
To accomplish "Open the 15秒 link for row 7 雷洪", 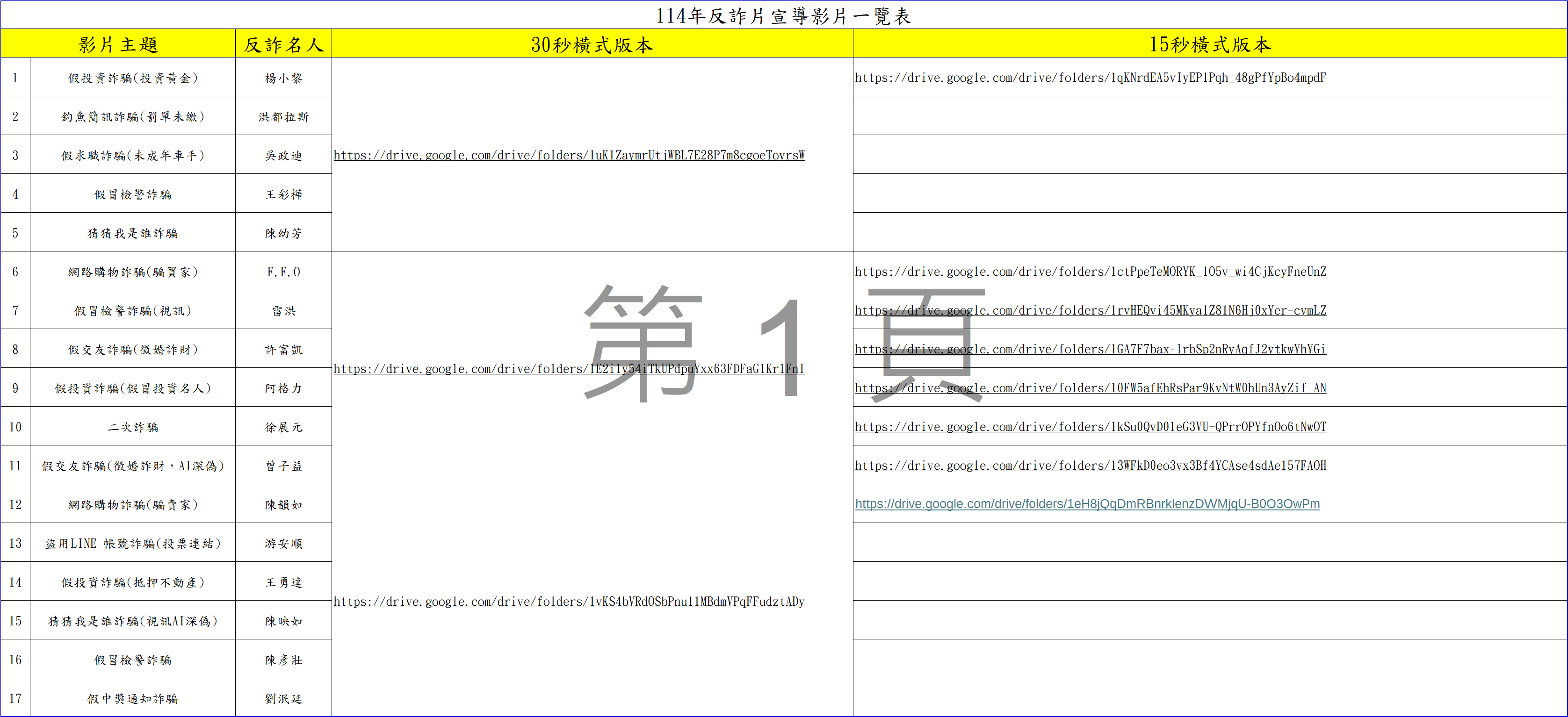I will coord(1090,311).
